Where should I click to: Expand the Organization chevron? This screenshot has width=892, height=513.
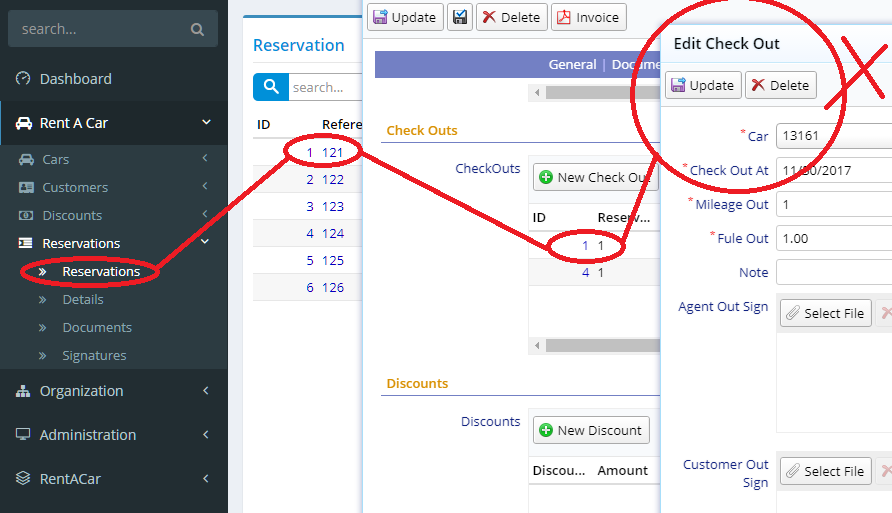[205, 390]
